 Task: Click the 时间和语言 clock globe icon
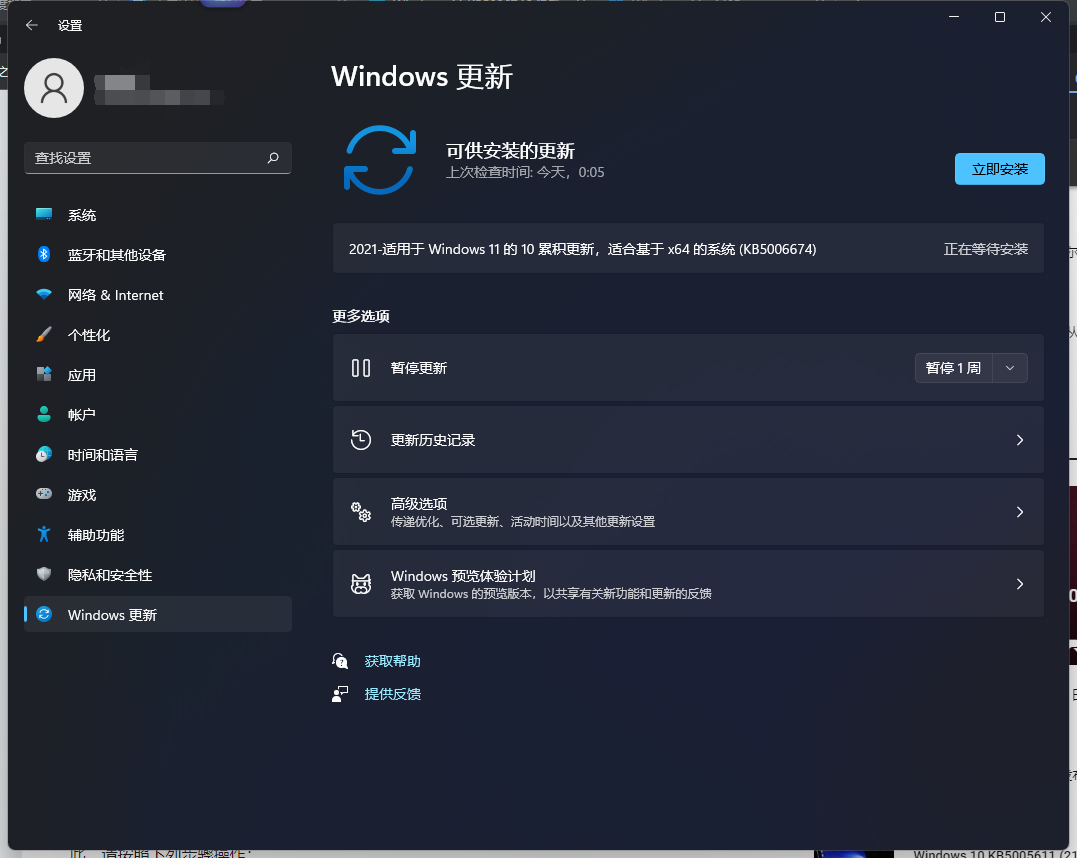pos(44,454)
